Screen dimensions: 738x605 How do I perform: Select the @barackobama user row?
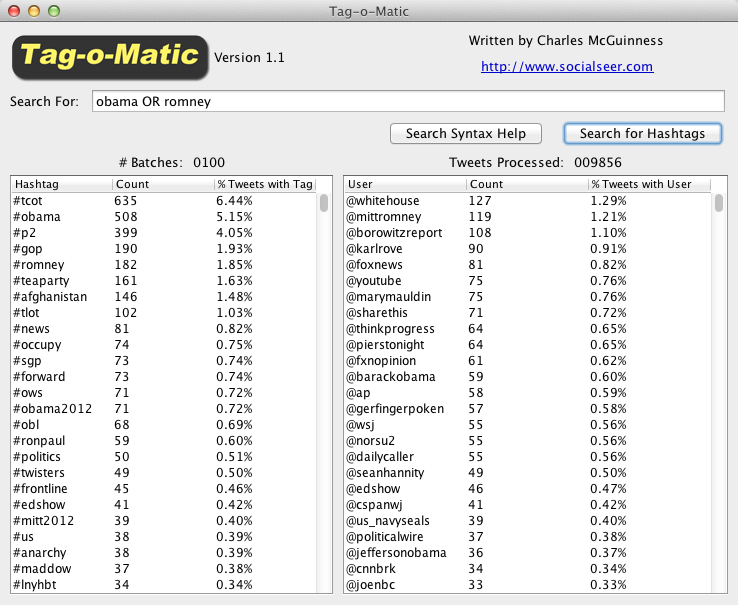point(528,377)
